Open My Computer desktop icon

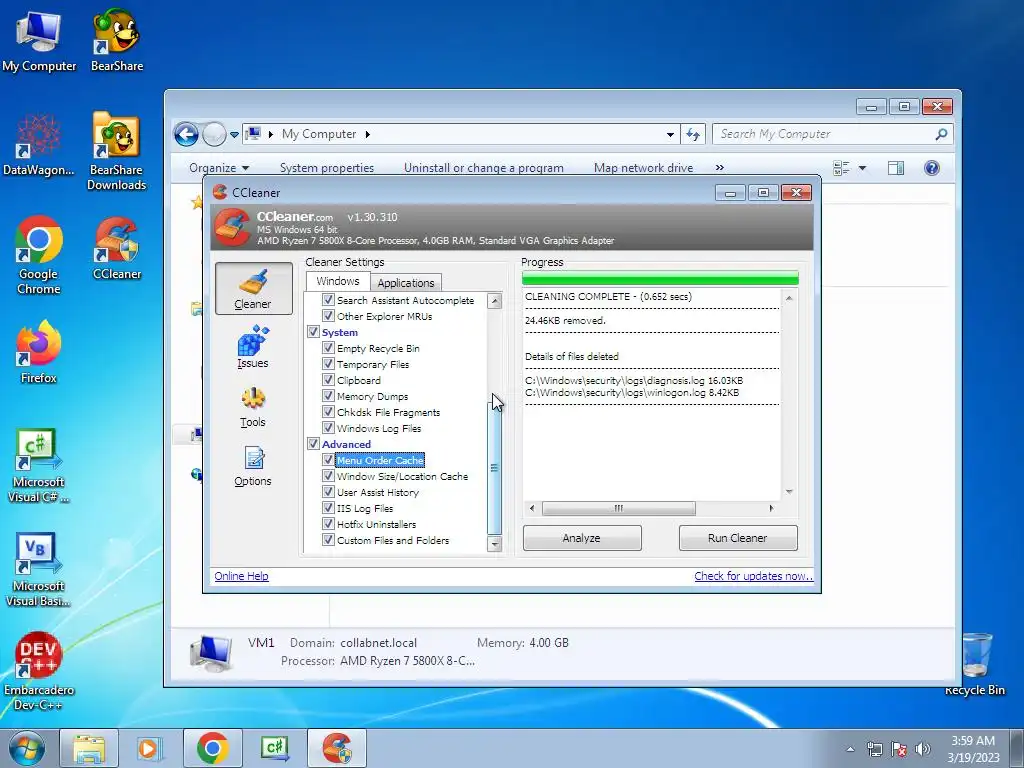pyautogui.click(x=39, y=42)
